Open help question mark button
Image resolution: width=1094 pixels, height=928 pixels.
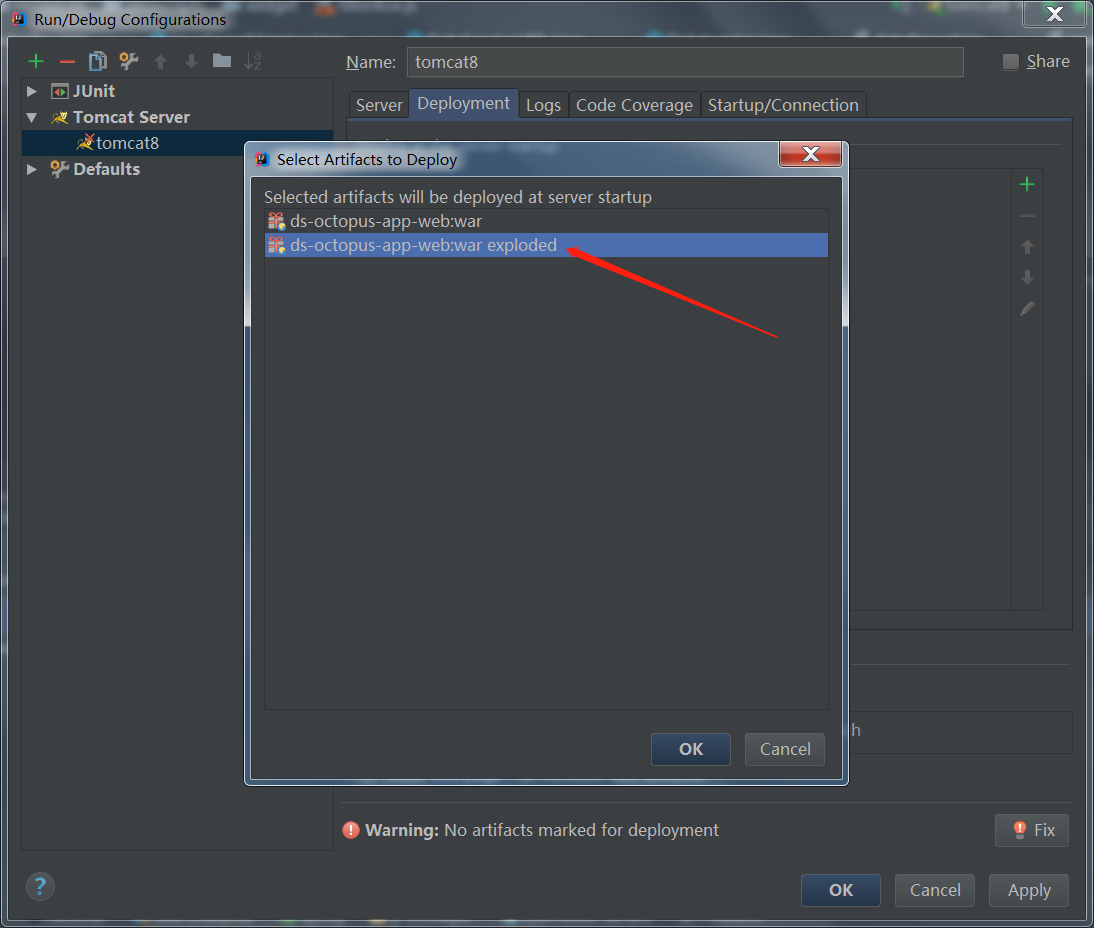[40, 887]
